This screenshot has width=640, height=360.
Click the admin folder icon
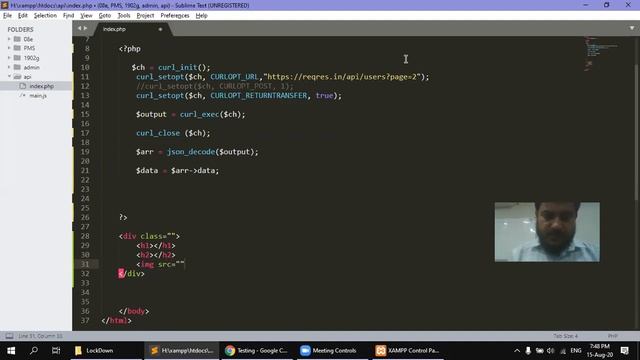click(x=17, y=67)
